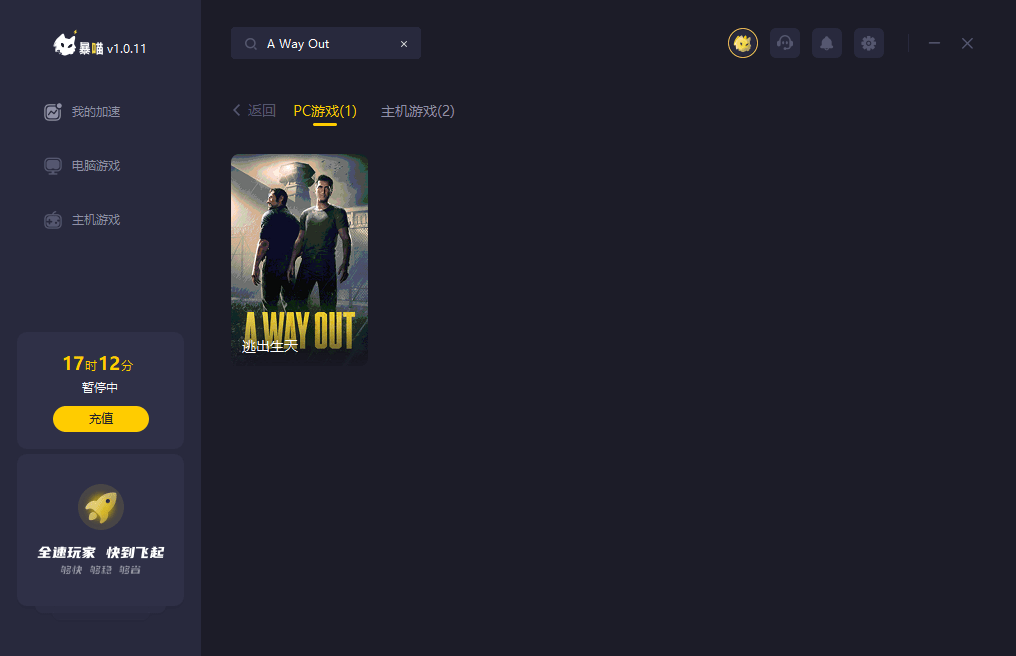Click the 全速玩家 快到飞起 banner text
Viewport: 1016px width, 656px height.
101,552
